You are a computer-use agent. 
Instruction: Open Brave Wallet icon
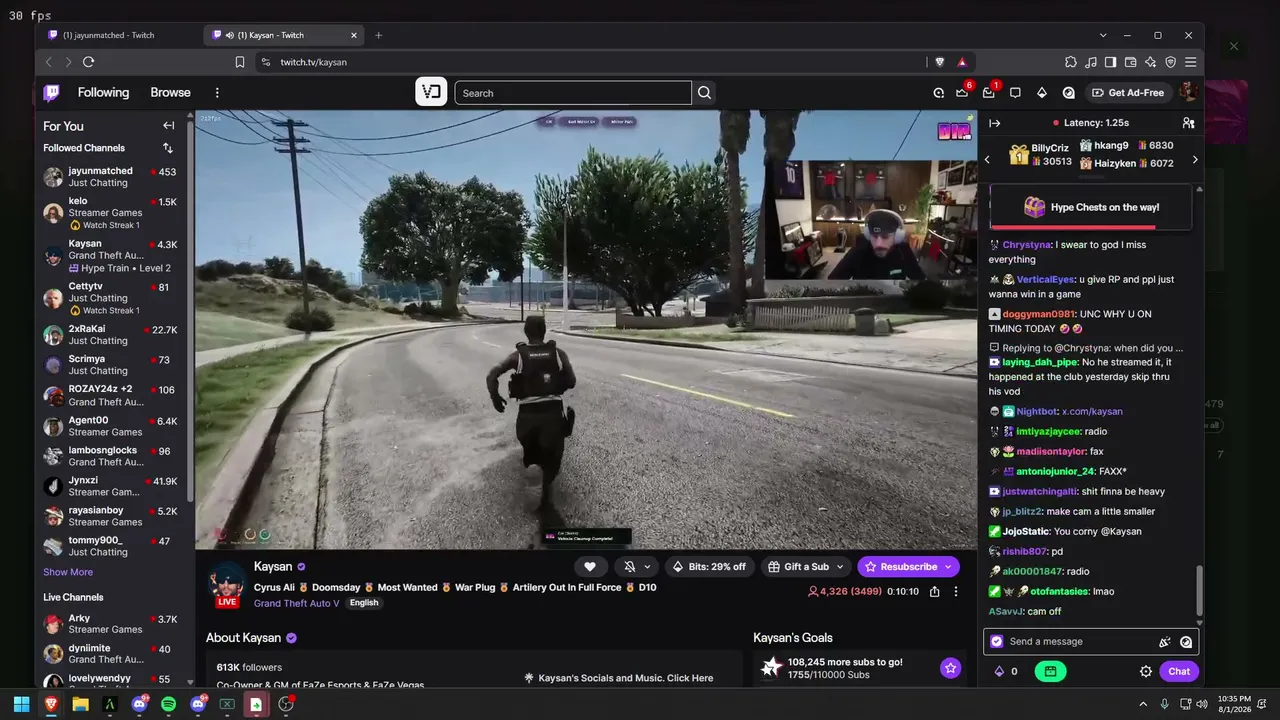click(1131, 62)
